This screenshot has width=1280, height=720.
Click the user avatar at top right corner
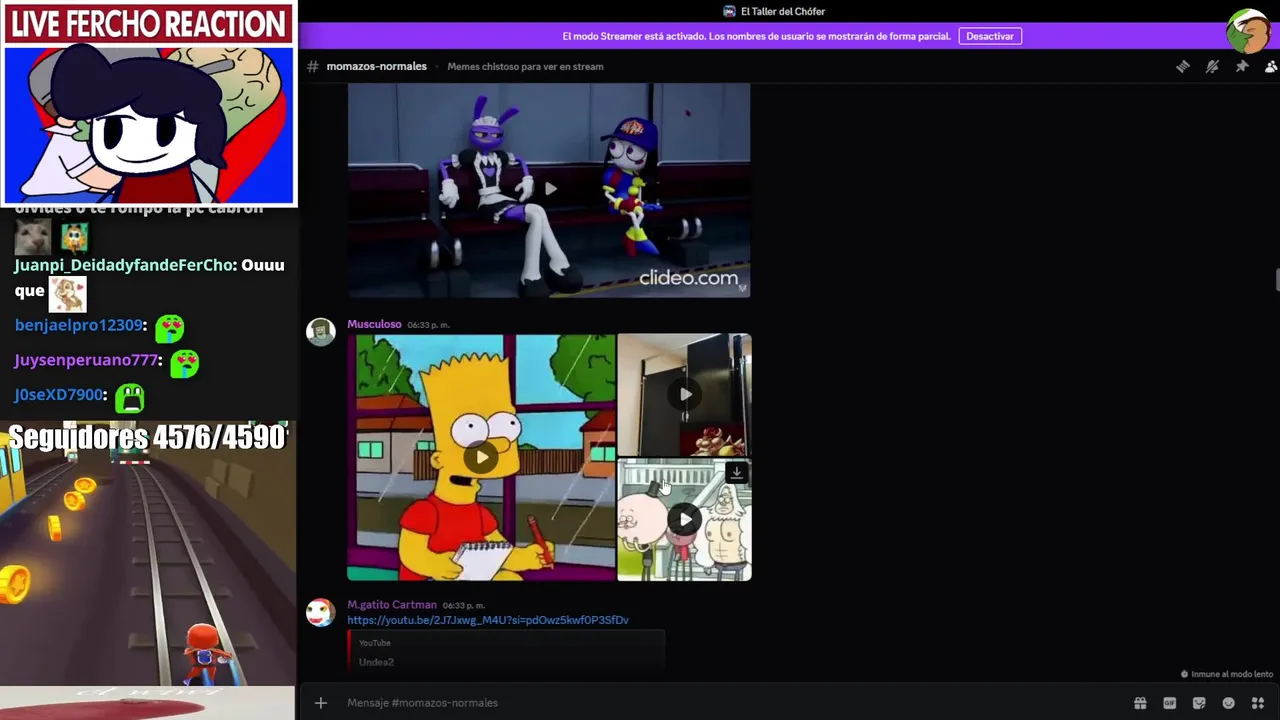tap(1249, 32)
